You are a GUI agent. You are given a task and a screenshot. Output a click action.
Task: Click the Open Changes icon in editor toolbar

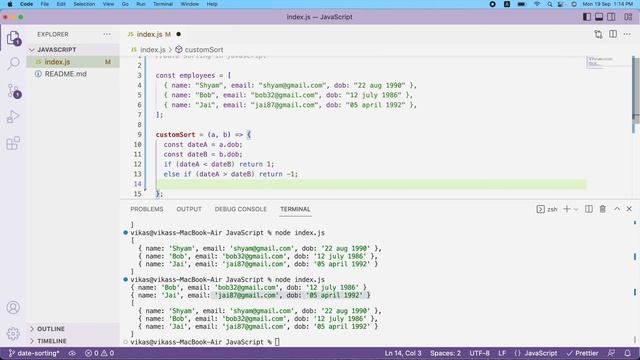point(598,34)
